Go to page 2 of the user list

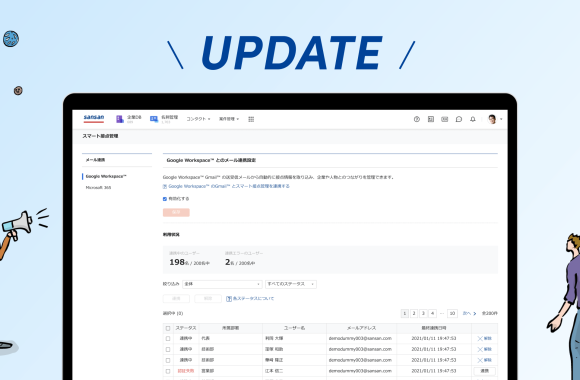click(414, 313)
